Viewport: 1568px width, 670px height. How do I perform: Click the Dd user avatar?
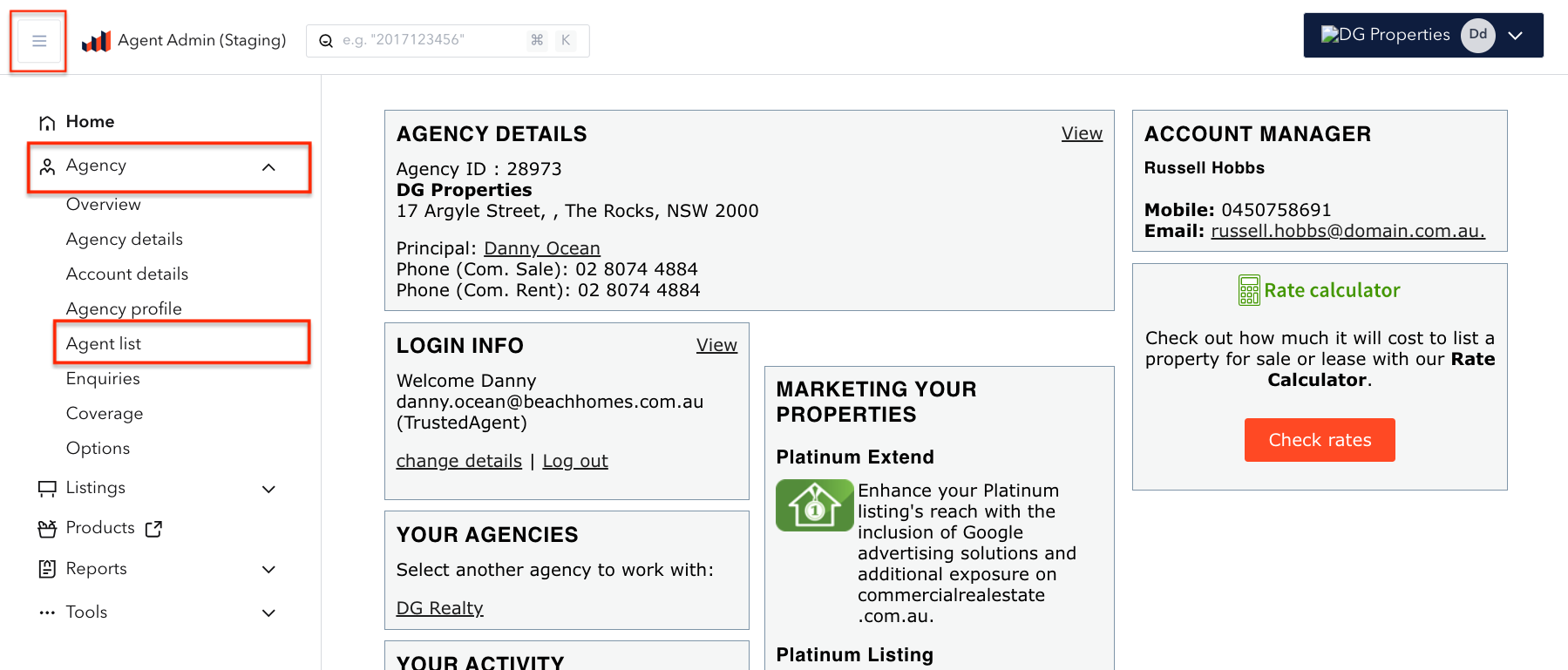1477,35
